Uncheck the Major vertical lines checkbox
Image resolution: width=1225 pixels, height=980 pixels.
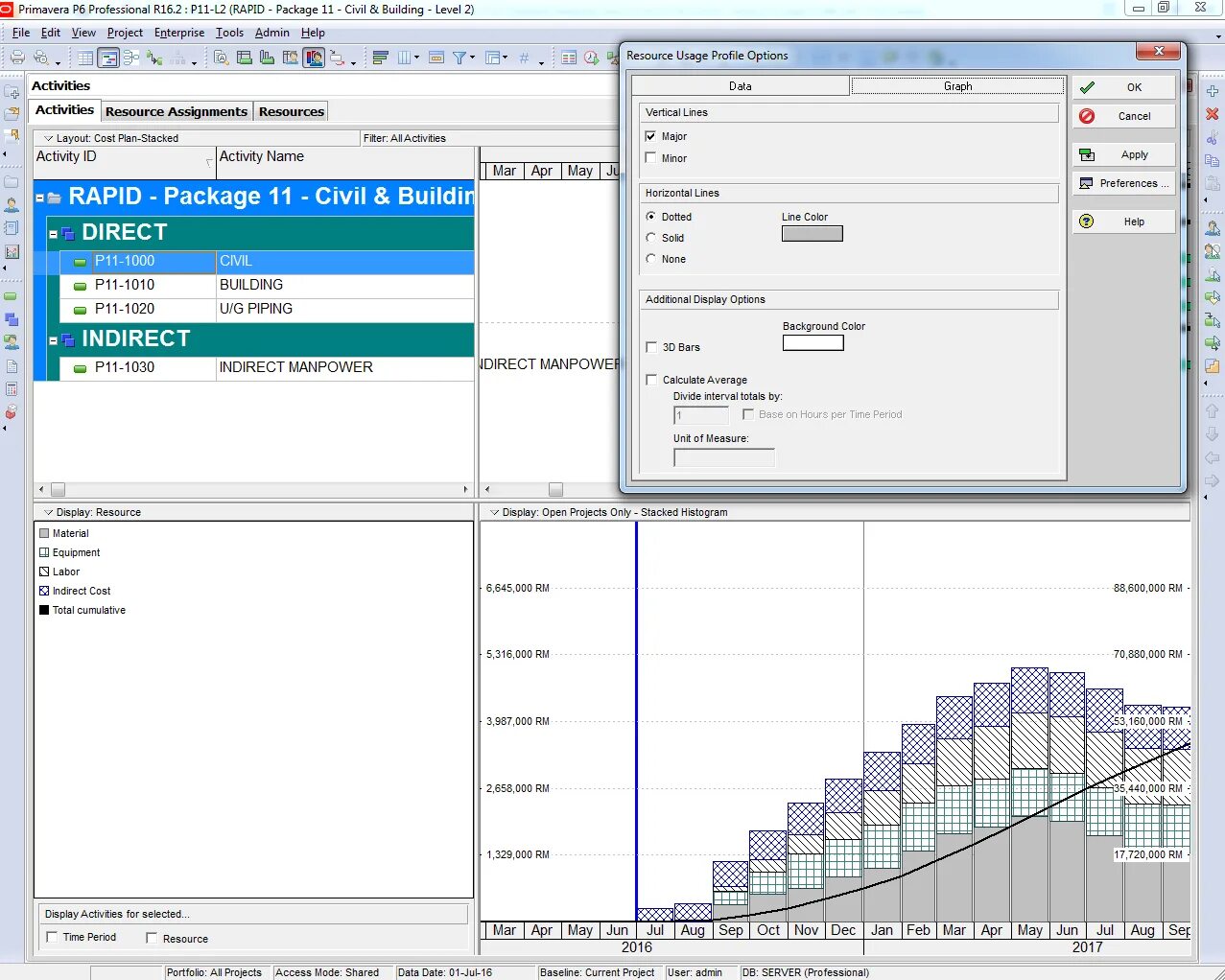coord(651,136)
